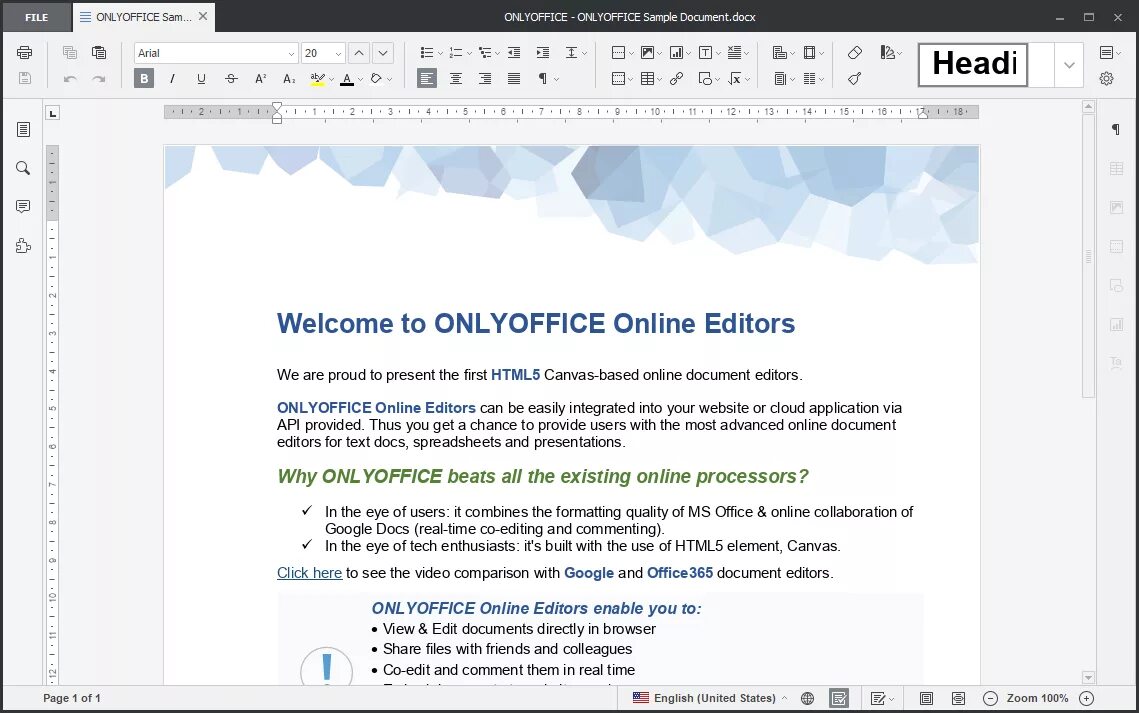Switch to the FILE tab

pos(36,16)
